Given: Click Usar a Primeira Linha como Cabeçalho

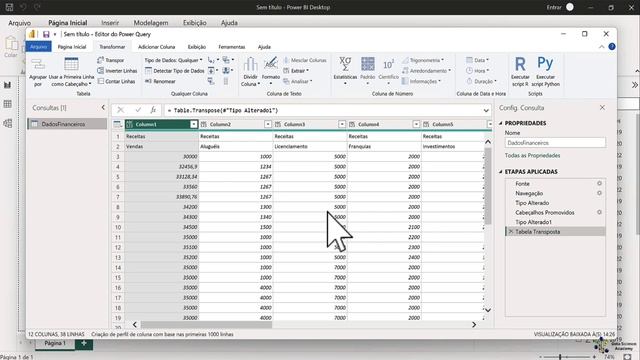Looking at the screenshot, I should tap(71, 72).
